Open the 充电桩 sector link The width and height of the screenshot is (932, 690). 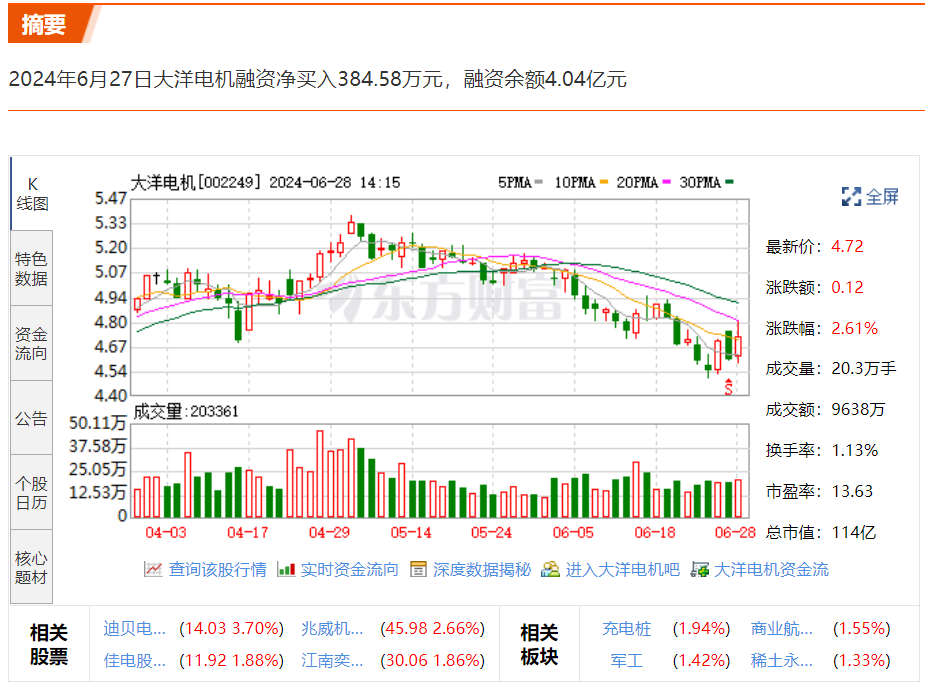[x=626, y=628]
